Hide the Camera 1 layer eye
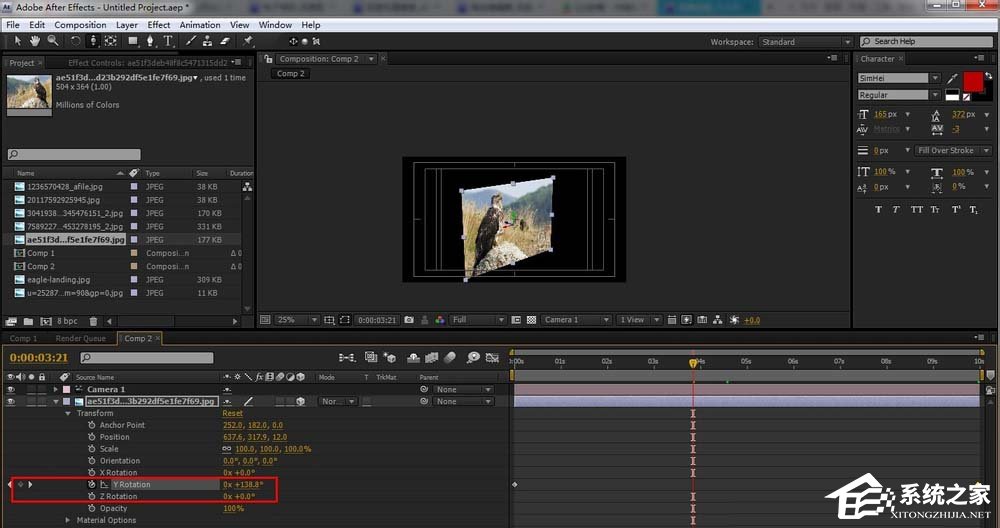The image size is (1000, 528). [x=10, y=389]
